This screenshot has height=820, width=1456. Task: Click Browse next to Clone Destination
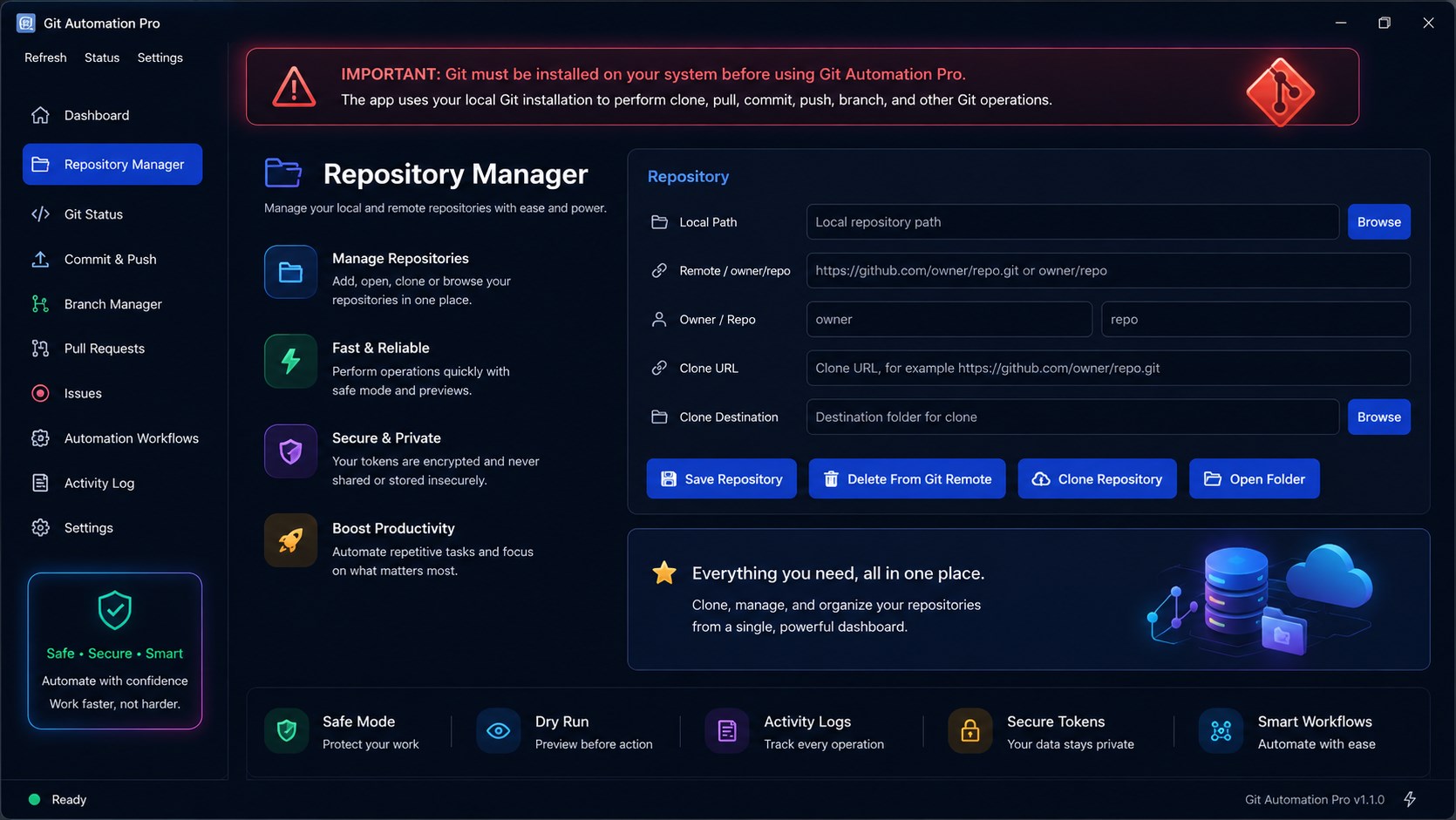tap(1378, 417)
